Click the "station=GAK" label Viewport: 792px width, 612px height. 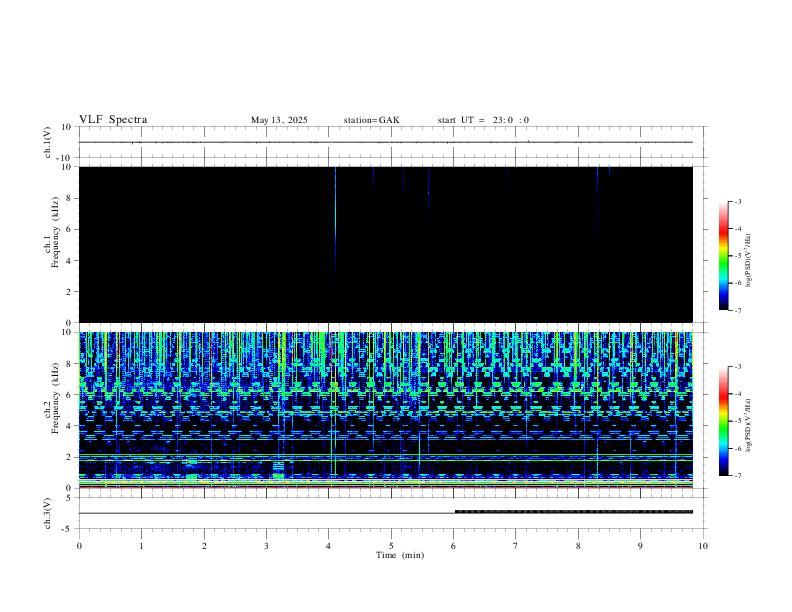(x=371, y=120)
